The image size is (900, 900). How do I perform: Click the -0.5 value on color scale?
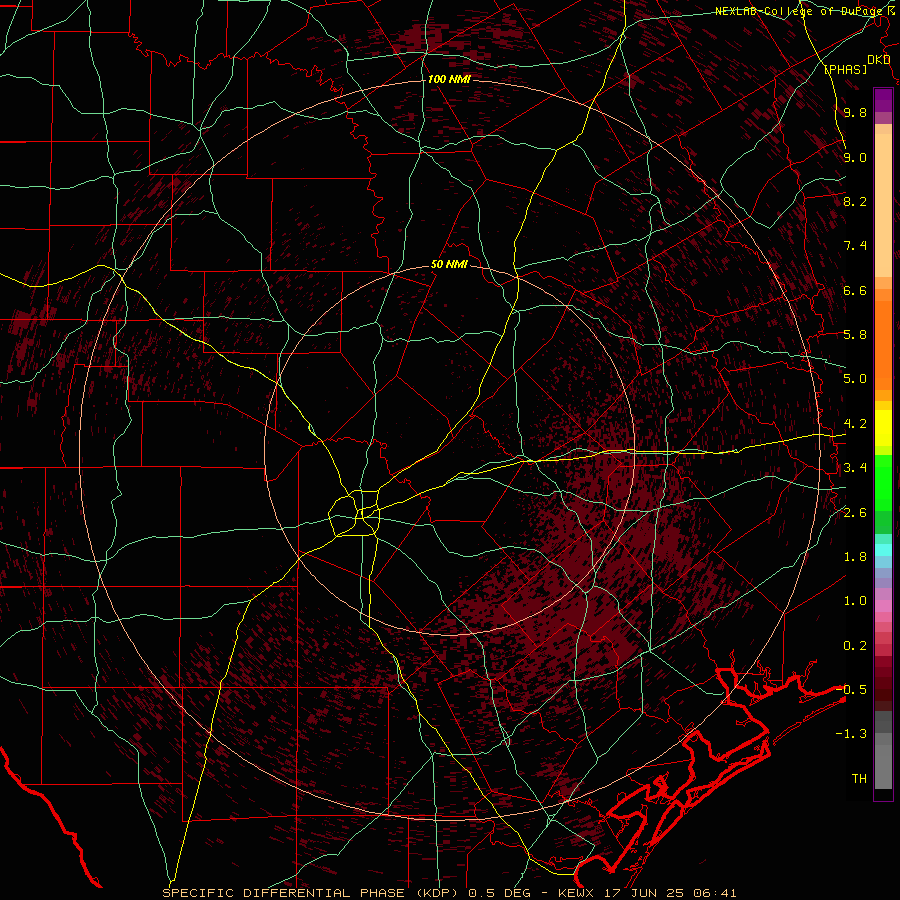tap(852, 690)
